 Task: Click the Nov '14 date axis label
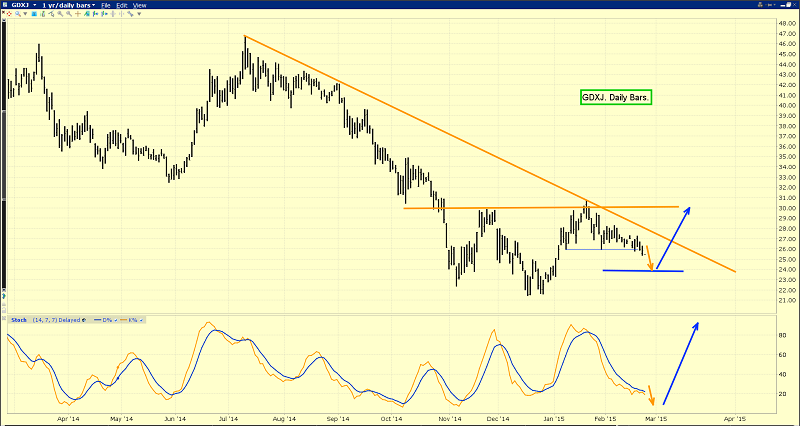coord(448,418)
